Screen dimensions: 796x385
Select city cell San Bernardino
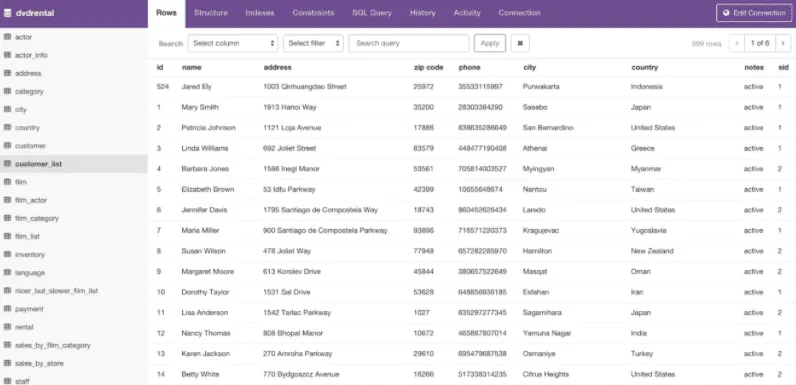point(548,128)
